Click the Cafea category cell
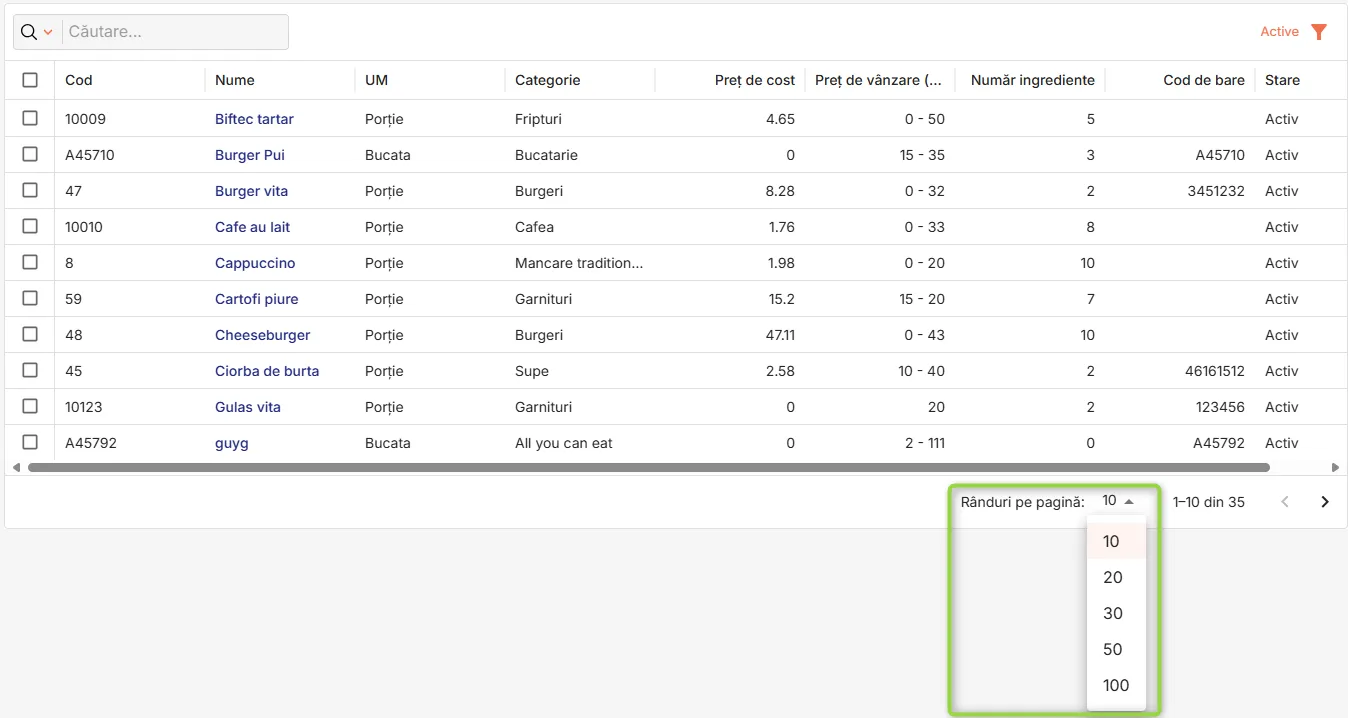This screenshot has height=718, width=1348. click(534, 227)
